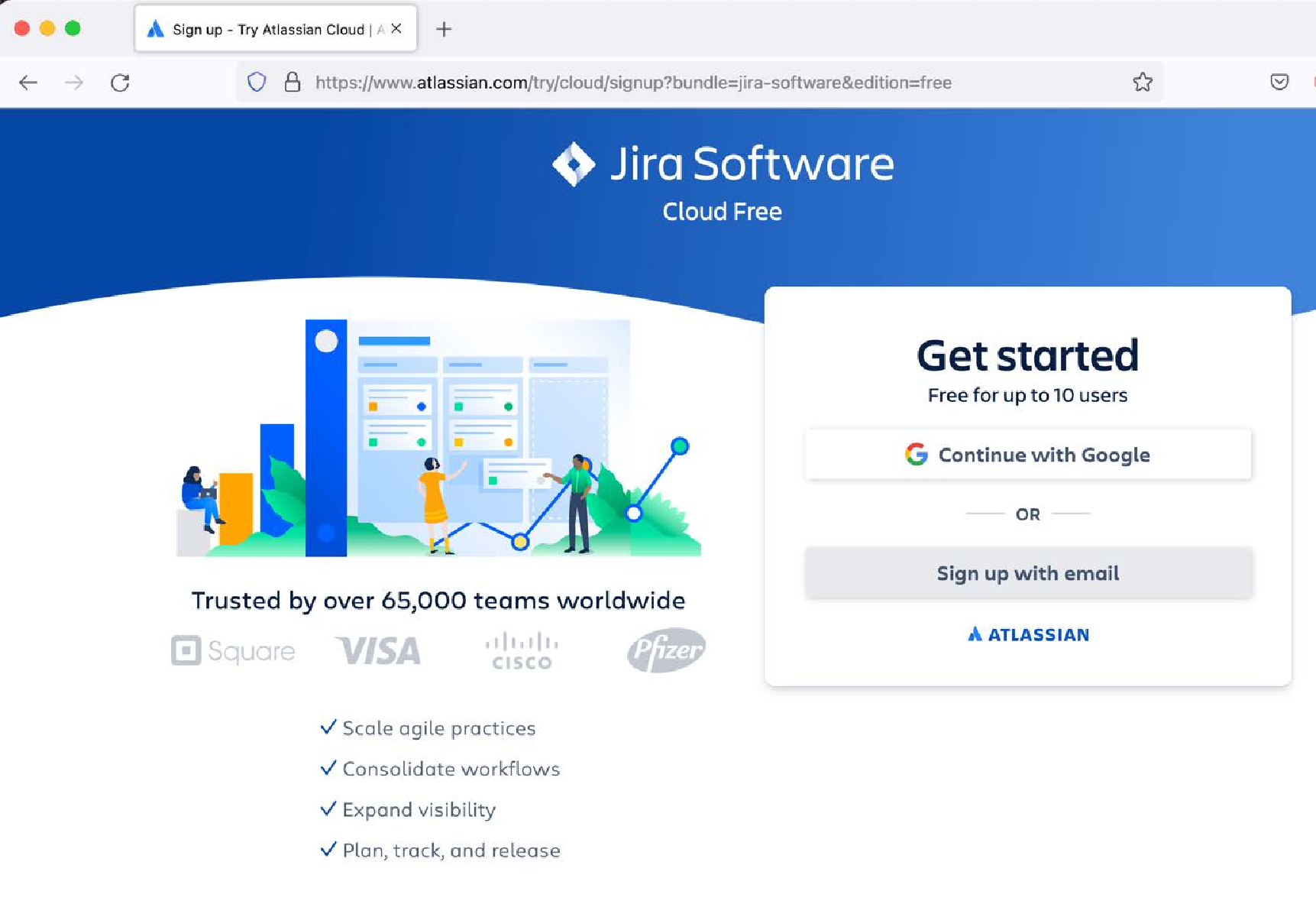Open the tracking protection shield icon
Screen dimensions: 1316x917
tap(257, 82)
